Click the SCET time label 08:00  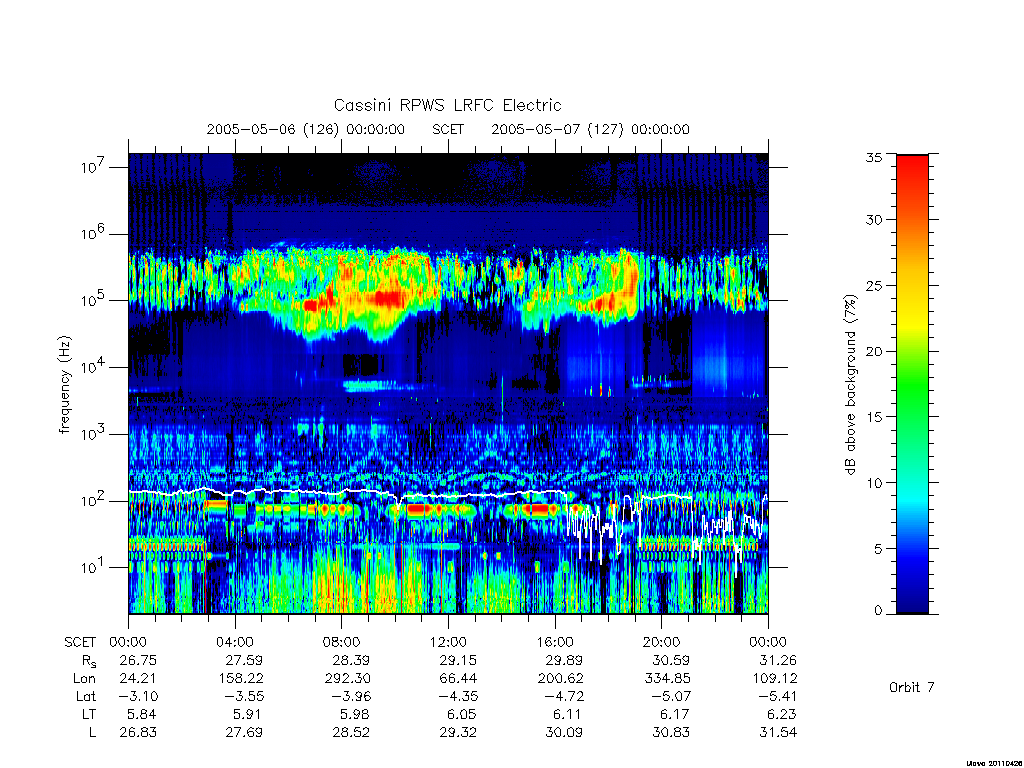click(x=341, y=642)
